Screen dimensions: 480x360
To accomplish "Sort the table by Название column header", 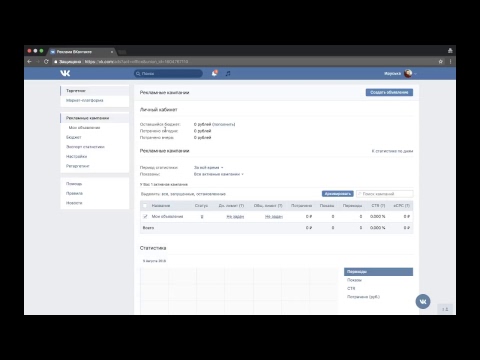I will tap(161, 206).
